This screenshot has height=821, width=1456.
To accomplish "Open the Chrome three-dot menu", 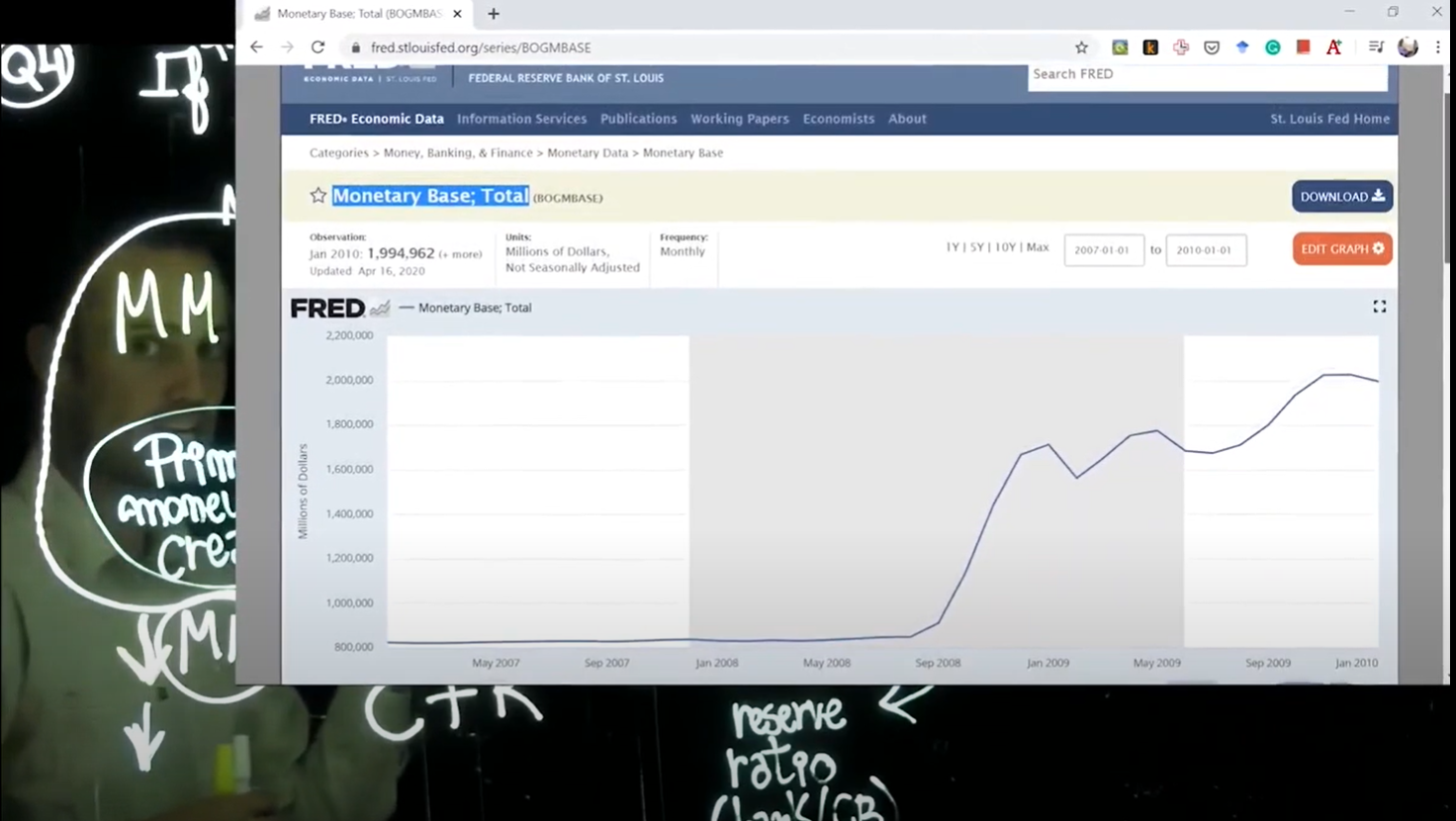I will 1438,47.
